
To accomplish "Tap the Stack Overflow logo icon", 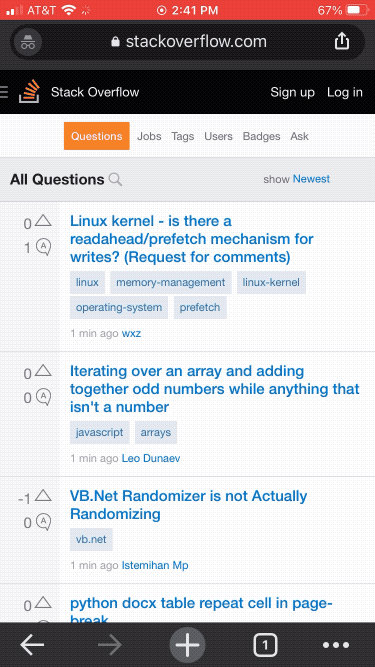I will [x=29, y=91].
